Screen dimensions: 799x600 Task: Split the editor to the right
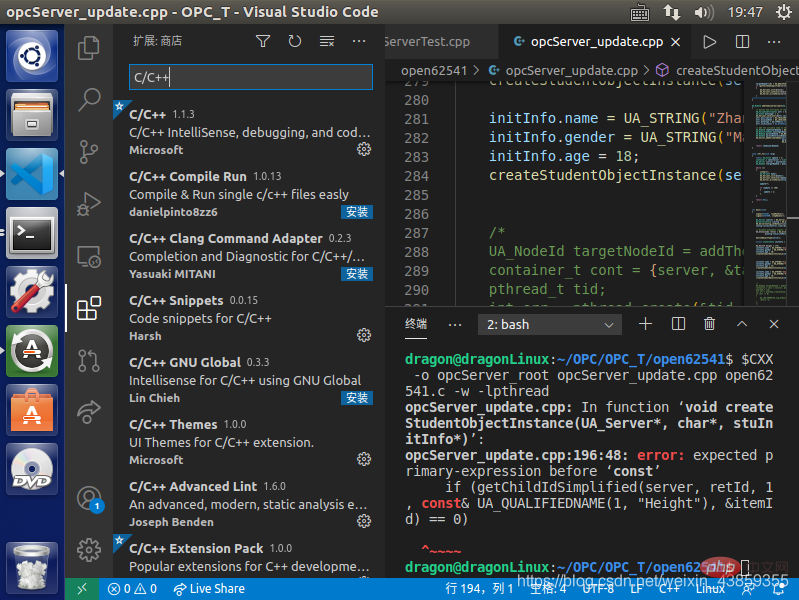(742, 42)
